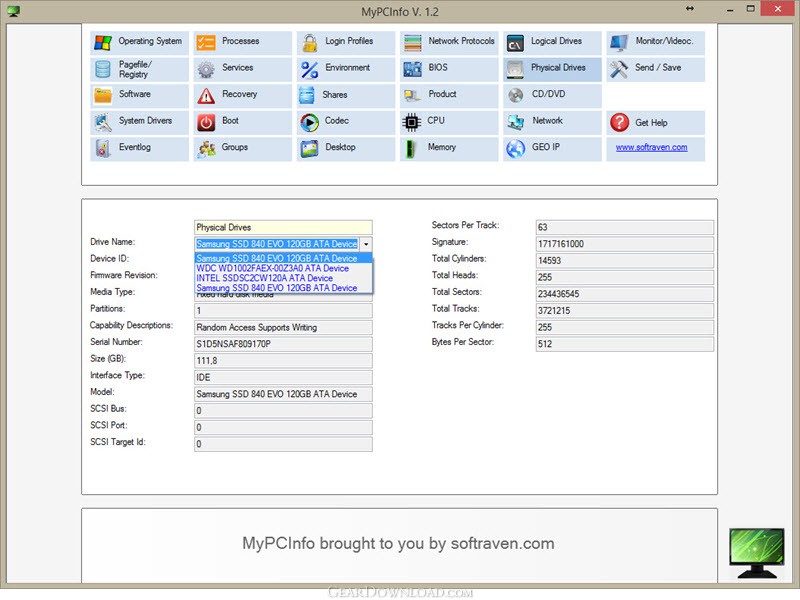The width and height of the screenshot is (800, 600).
Task: Click the Get Help question mark icon
Action: tap(619, 122)
